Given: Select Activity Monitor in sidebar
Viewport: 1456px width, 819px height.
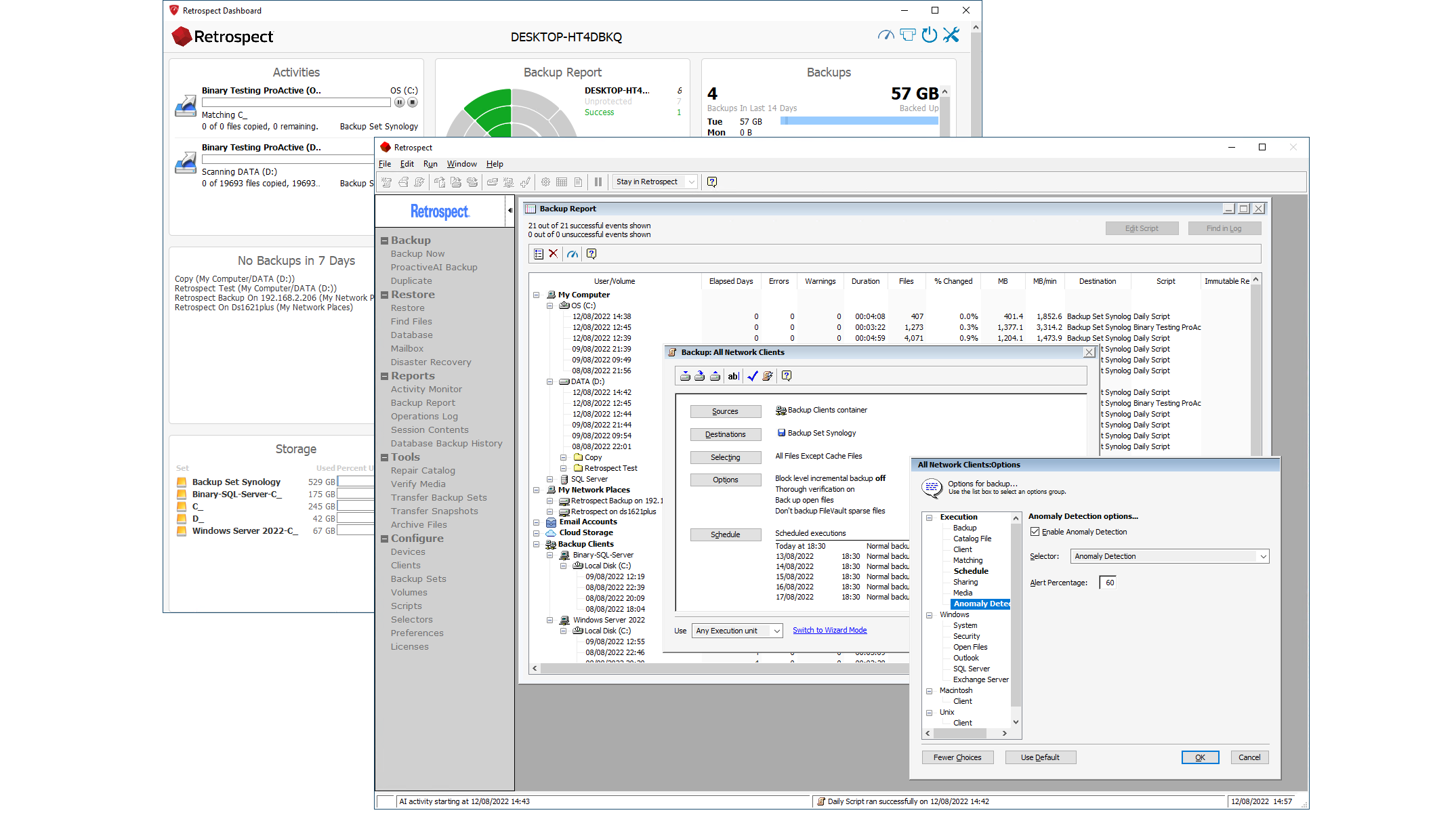Looking at the screenshot, I should pyautogui.click(x=426, y=390).
